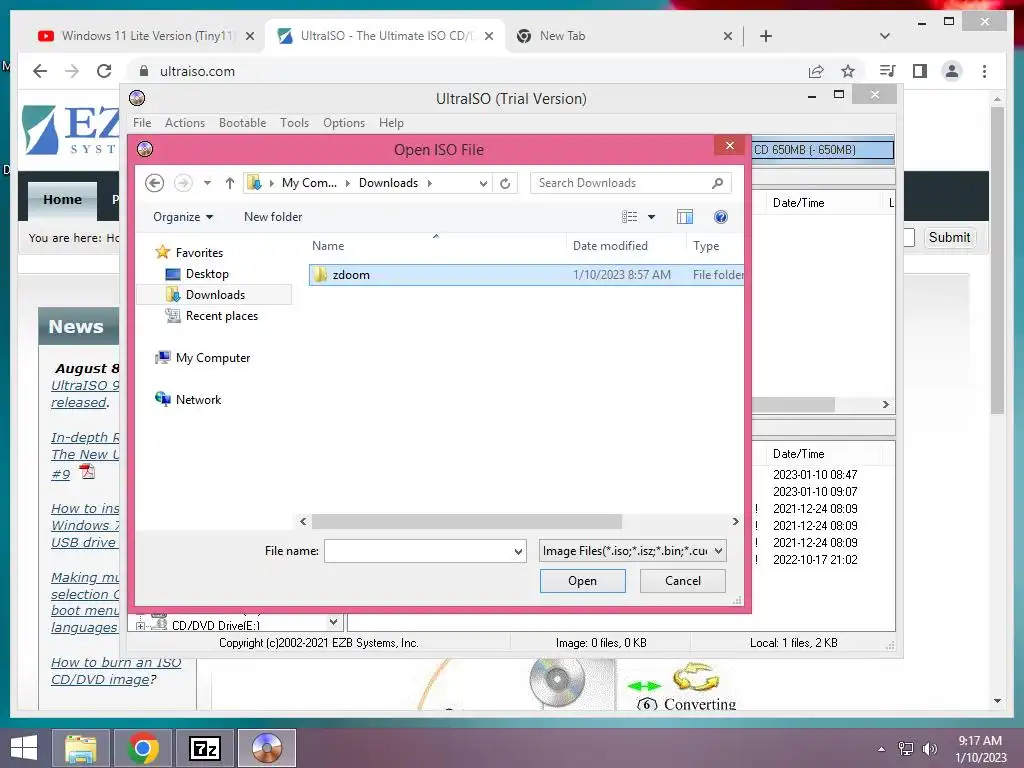The width and height of the screenshot is (1024, 768).
Task: Open How to burn an ISO link
Action: (x=116, y=671)
